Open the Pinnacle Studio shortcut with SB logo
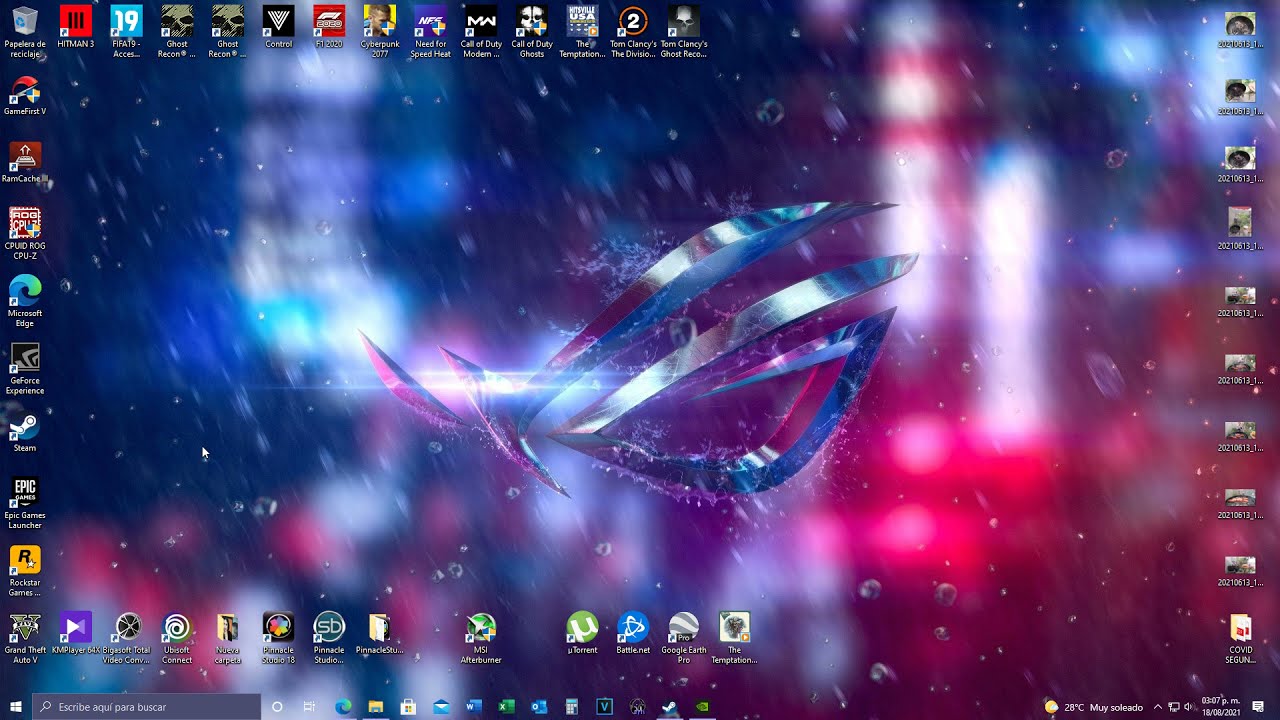 click(x=329, y=638)
